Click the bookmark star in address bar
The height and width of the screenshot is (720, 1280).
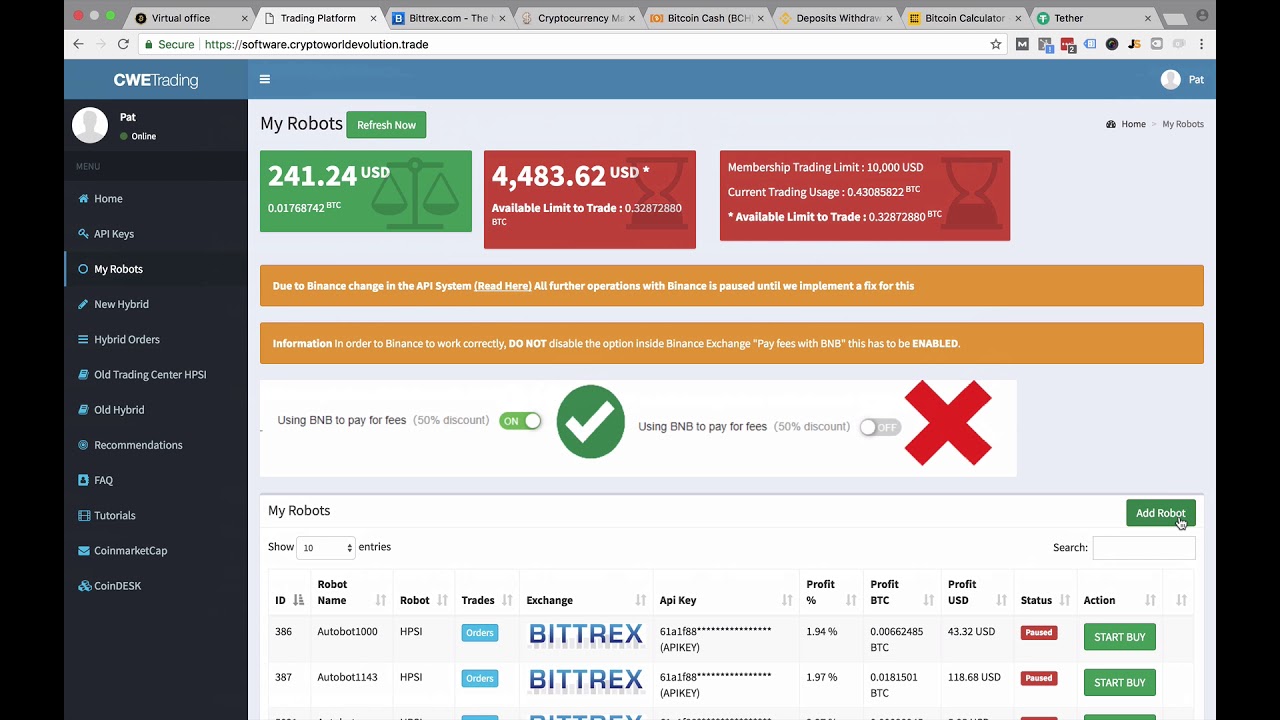pyautogui.click(x=996, y=44)
